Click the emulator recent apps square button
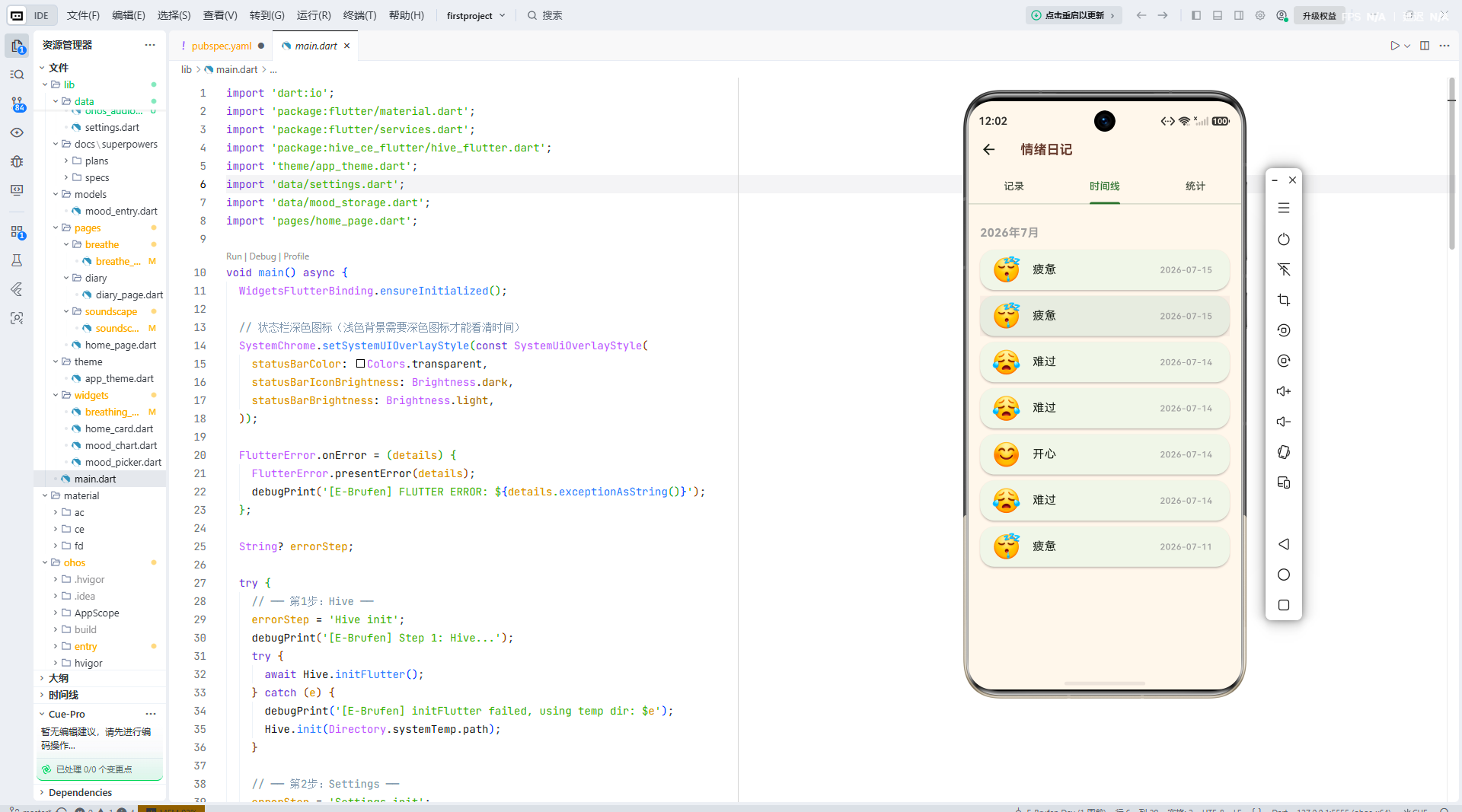This screenshot has height=812, width=1462. pos(1284,605)
